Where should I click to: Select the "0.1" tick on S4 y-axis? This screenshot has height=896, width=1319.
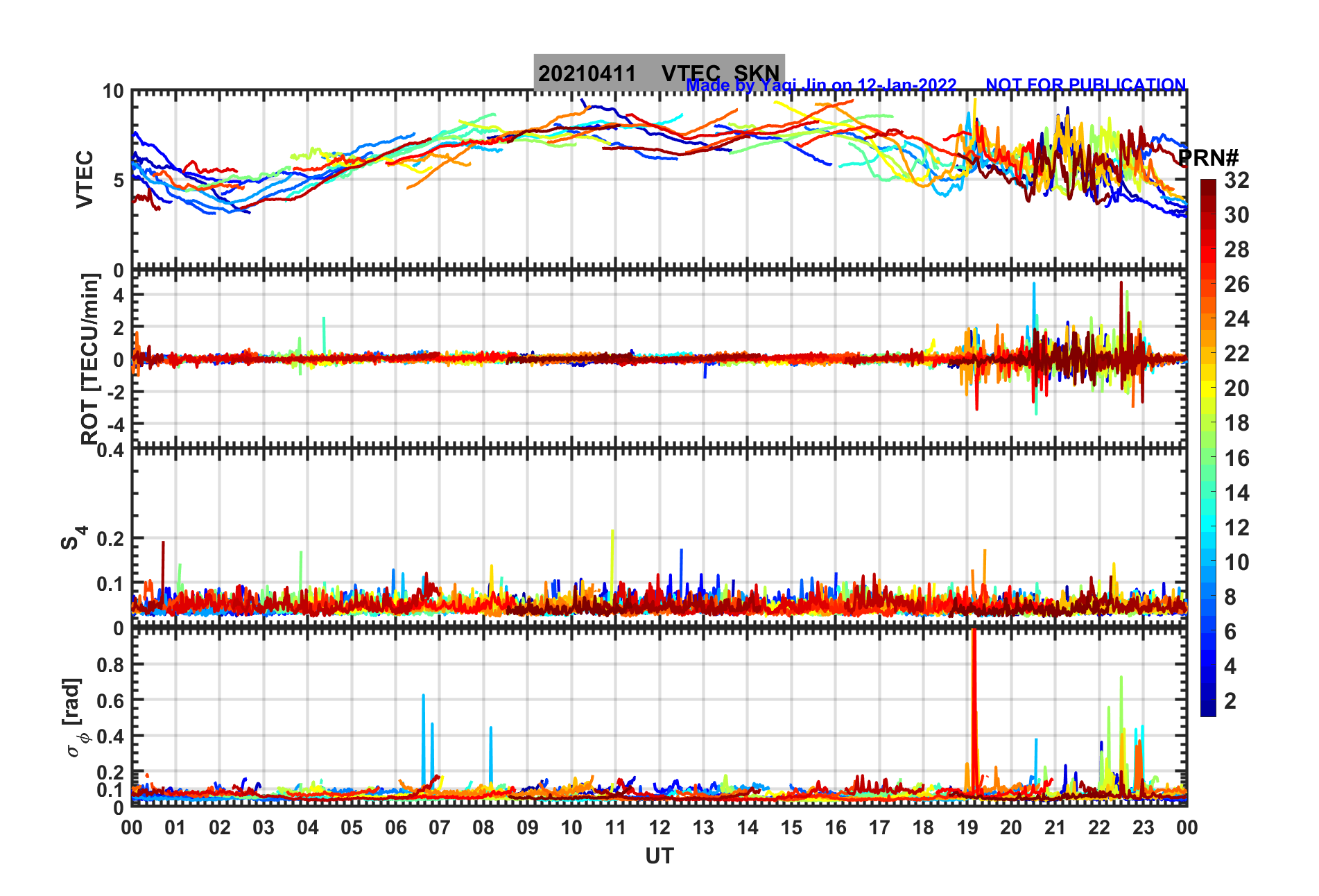[x=111, y=584]
